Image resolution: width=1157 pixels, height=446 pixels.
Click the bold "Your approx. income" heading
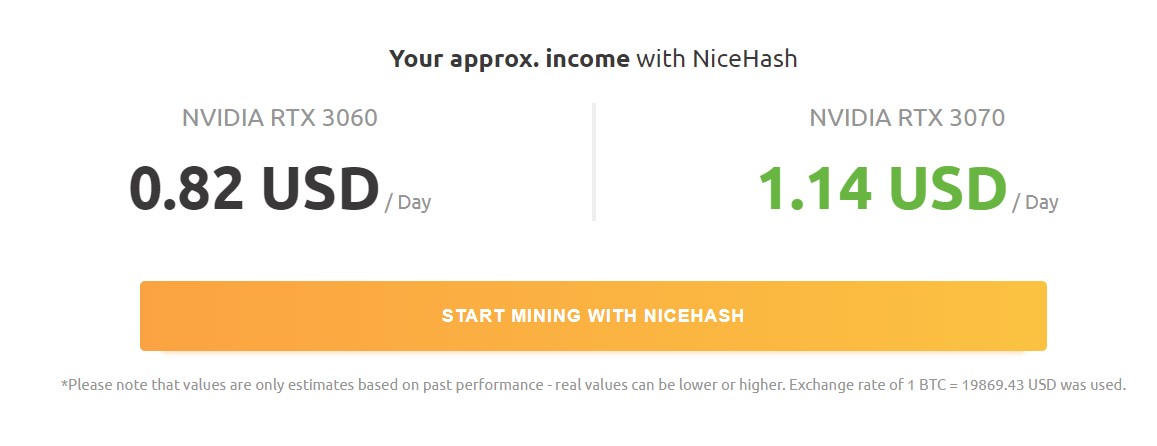[x=509, y=58]
